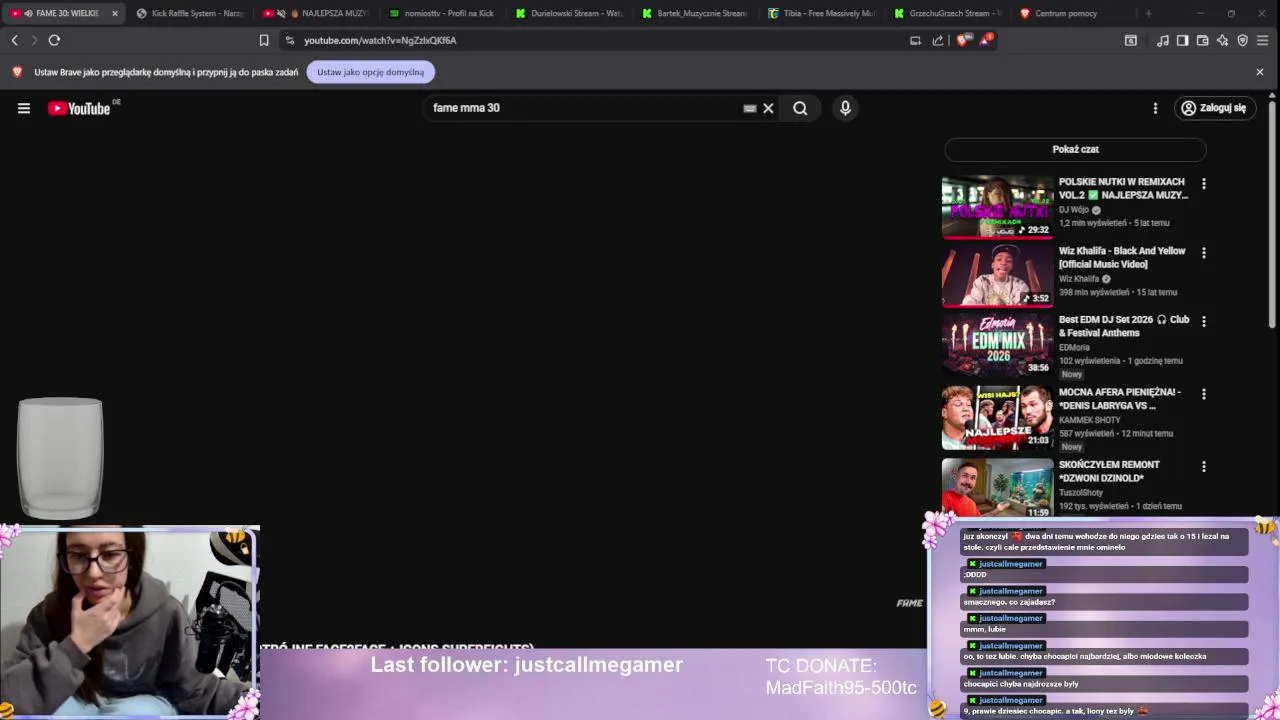Switch to Kick Raffle System tab
This screenshot has height=720, width=1280.
point(190,13)
